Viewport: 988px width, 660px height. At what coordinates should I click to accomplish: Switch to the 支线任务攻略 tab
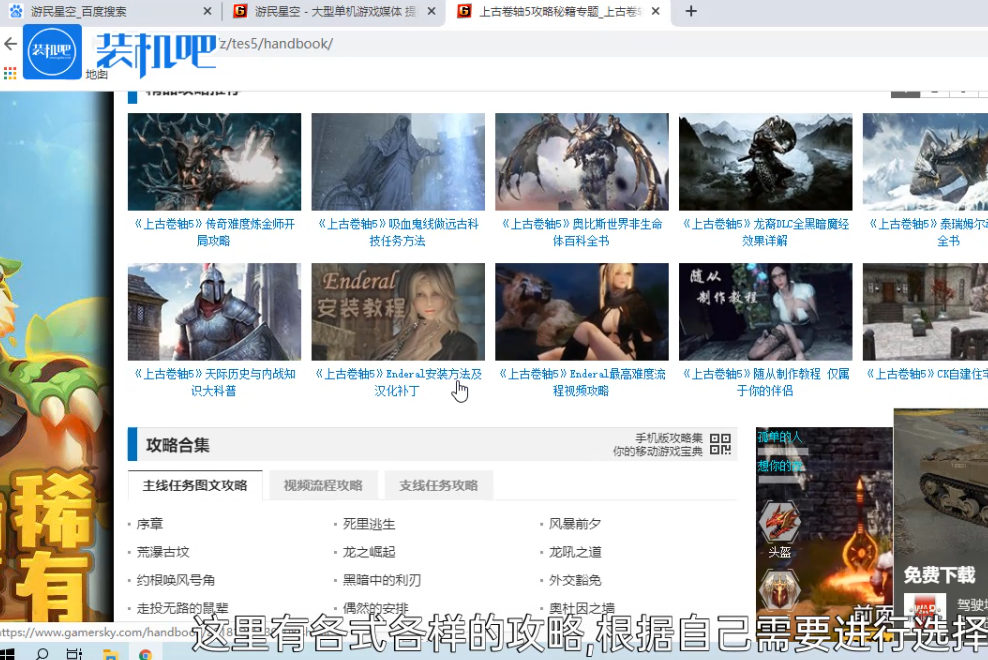(438, 486)
